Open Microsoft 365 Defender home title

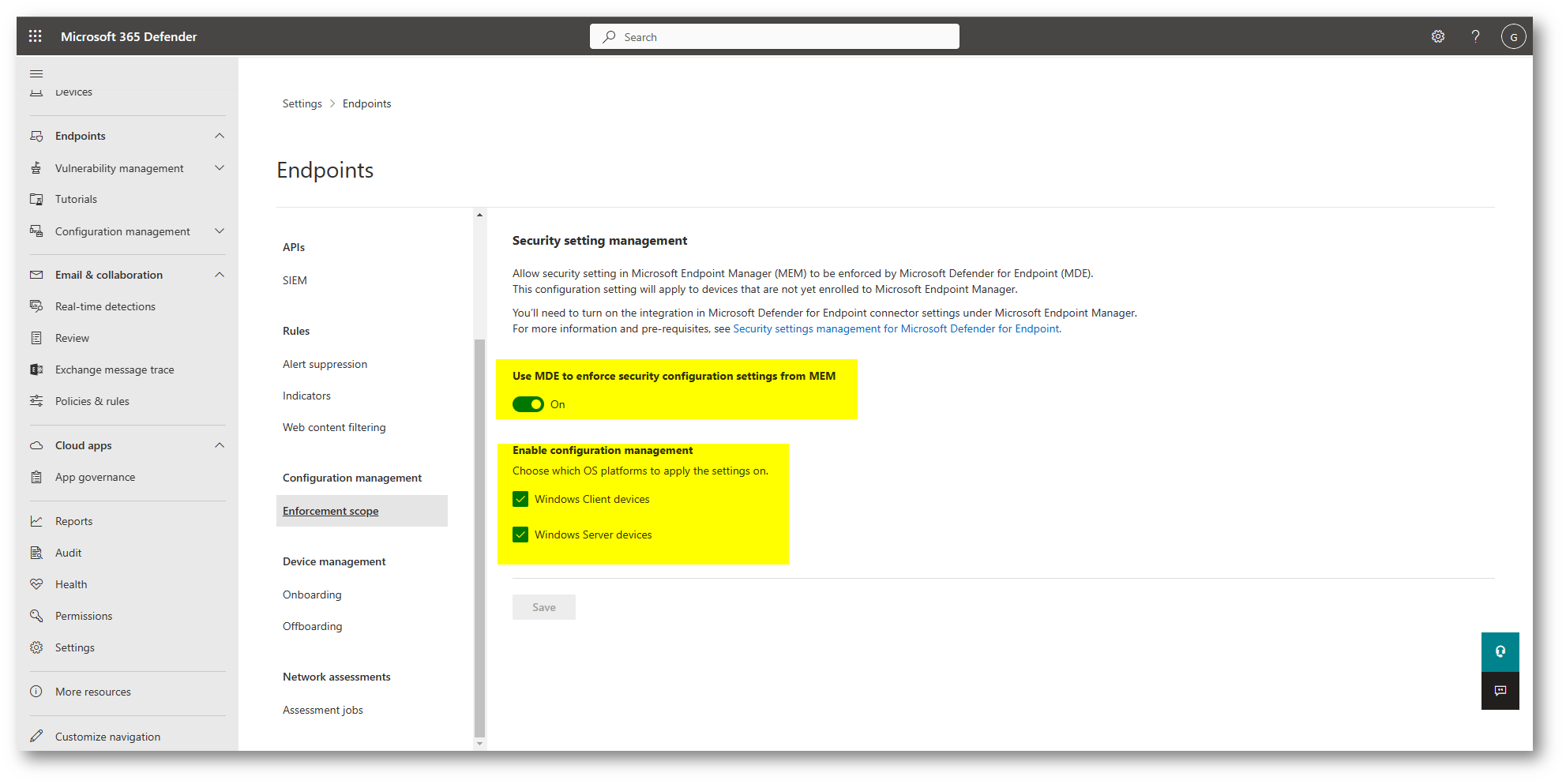tap(129, 36)
